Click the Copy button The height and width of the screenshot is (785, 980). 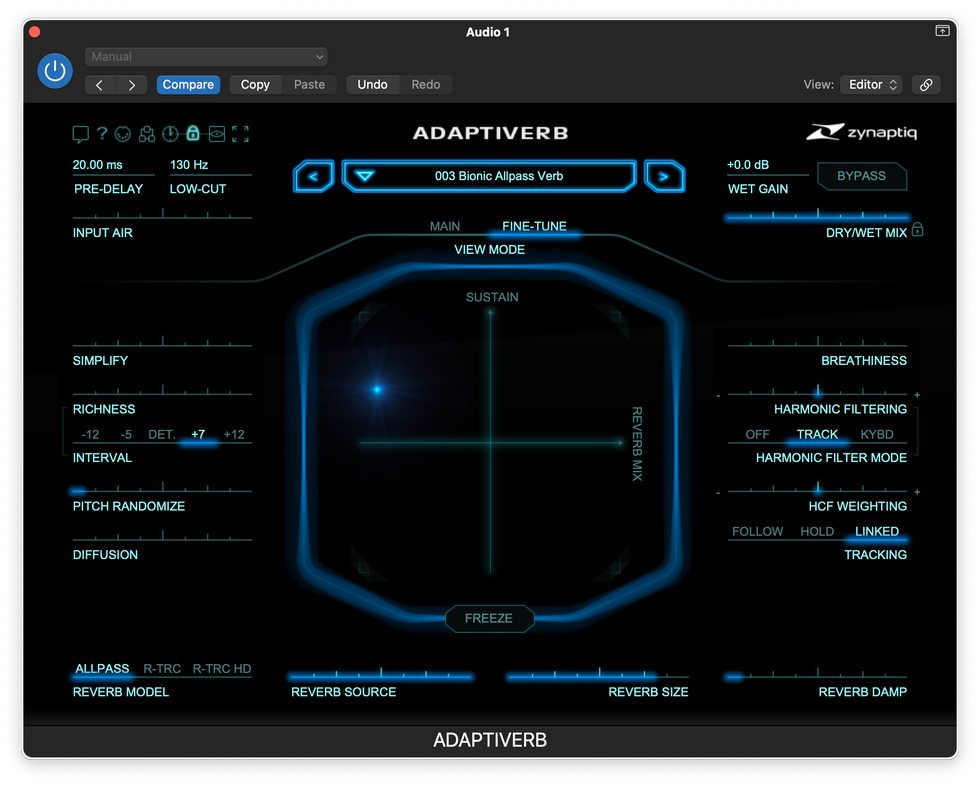point(255,84)
